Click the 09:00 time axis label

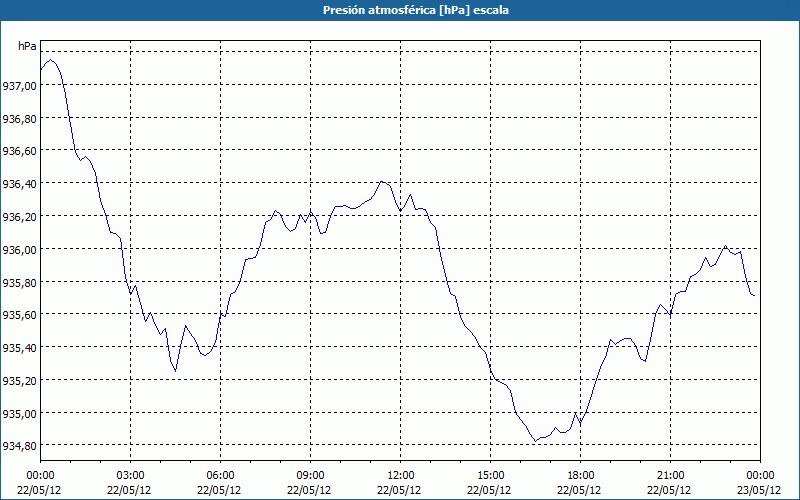click(x=310, y=476)
